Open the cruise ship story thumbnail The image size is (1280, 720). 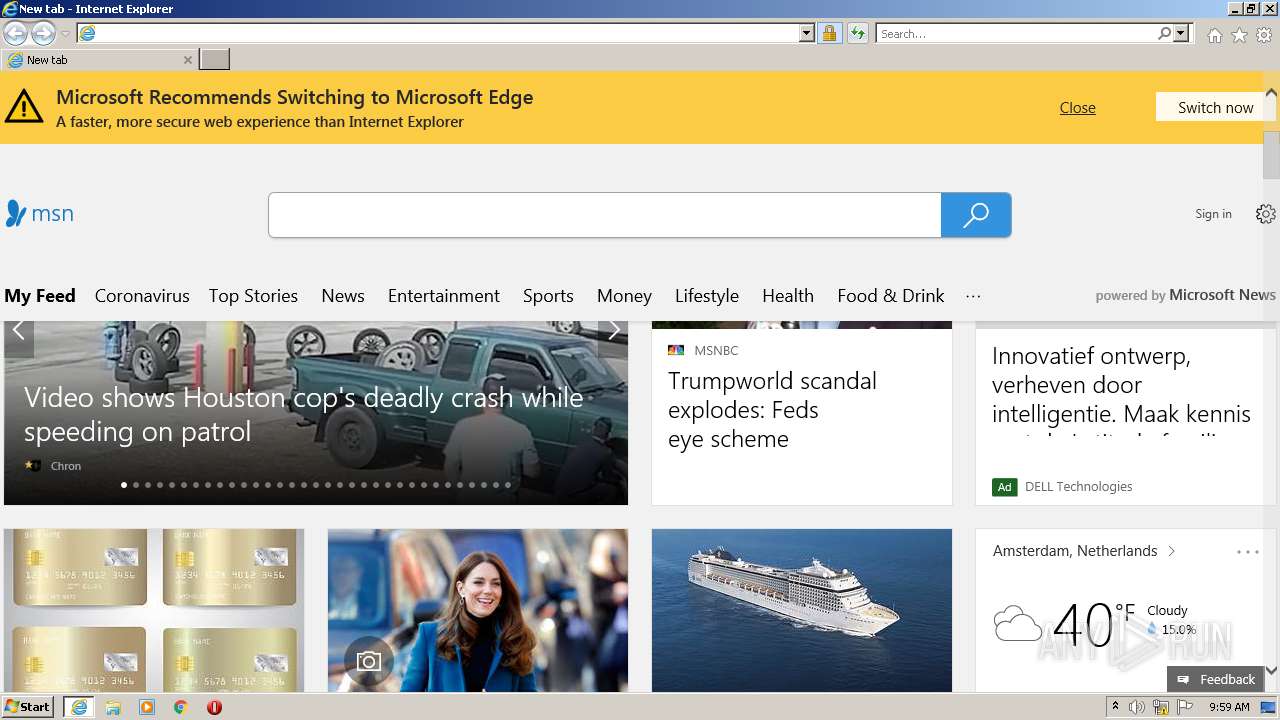(802, 610)
